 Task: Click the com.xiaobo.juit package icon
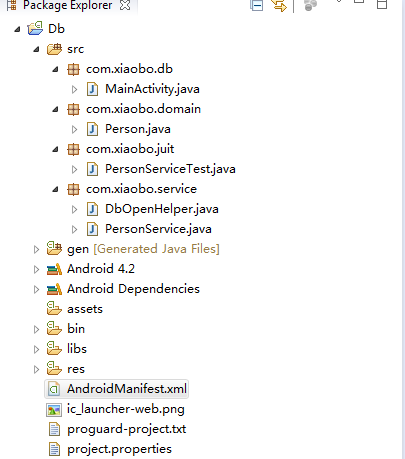(x=73, y=149)
